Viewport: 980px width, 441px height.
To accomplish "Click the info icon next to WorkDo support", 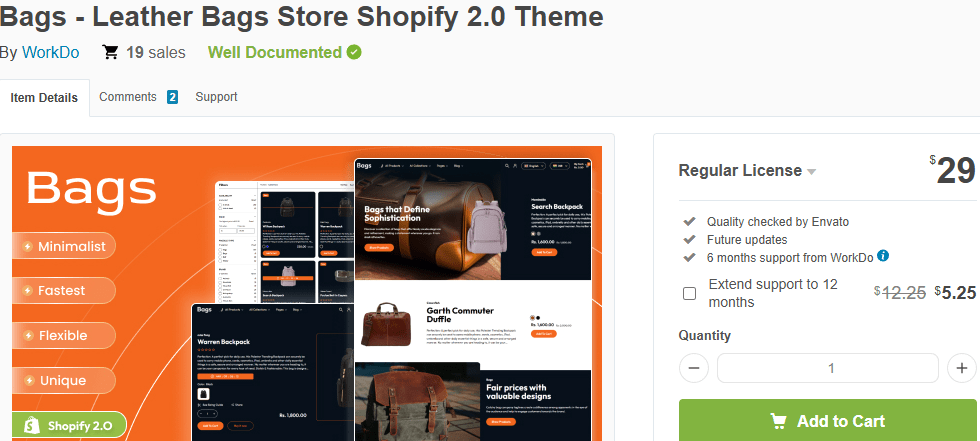I will click(883, 255).
